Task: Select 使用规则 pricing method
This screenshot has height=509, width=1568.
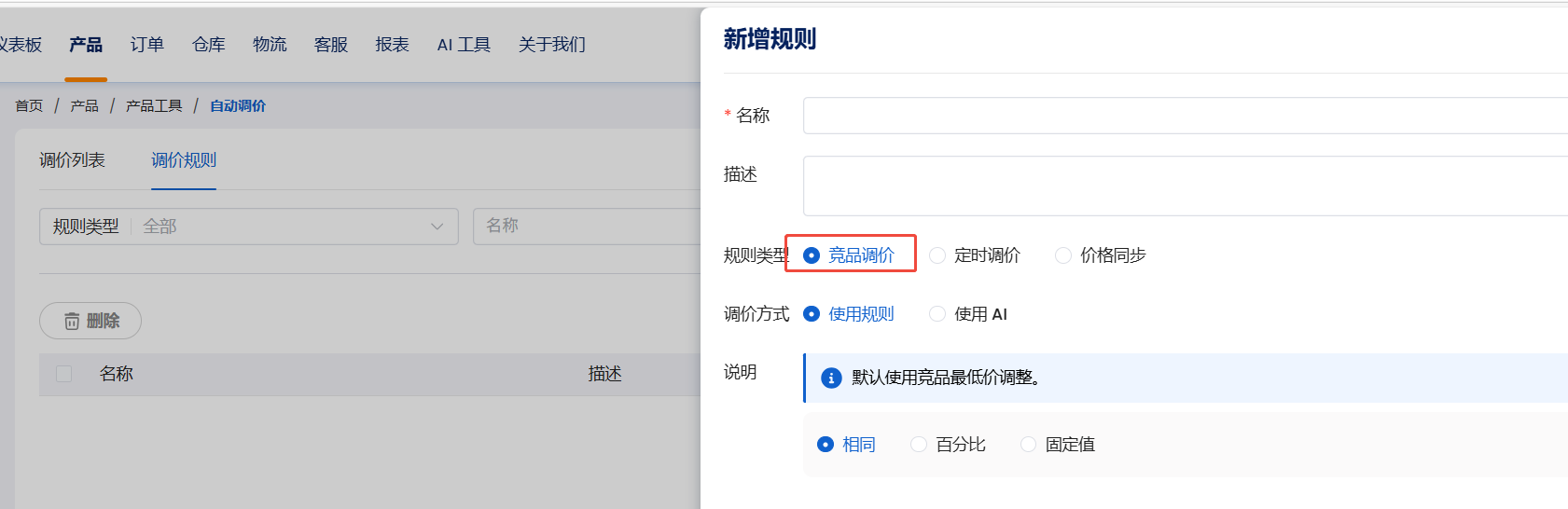Action: [812, 314]
